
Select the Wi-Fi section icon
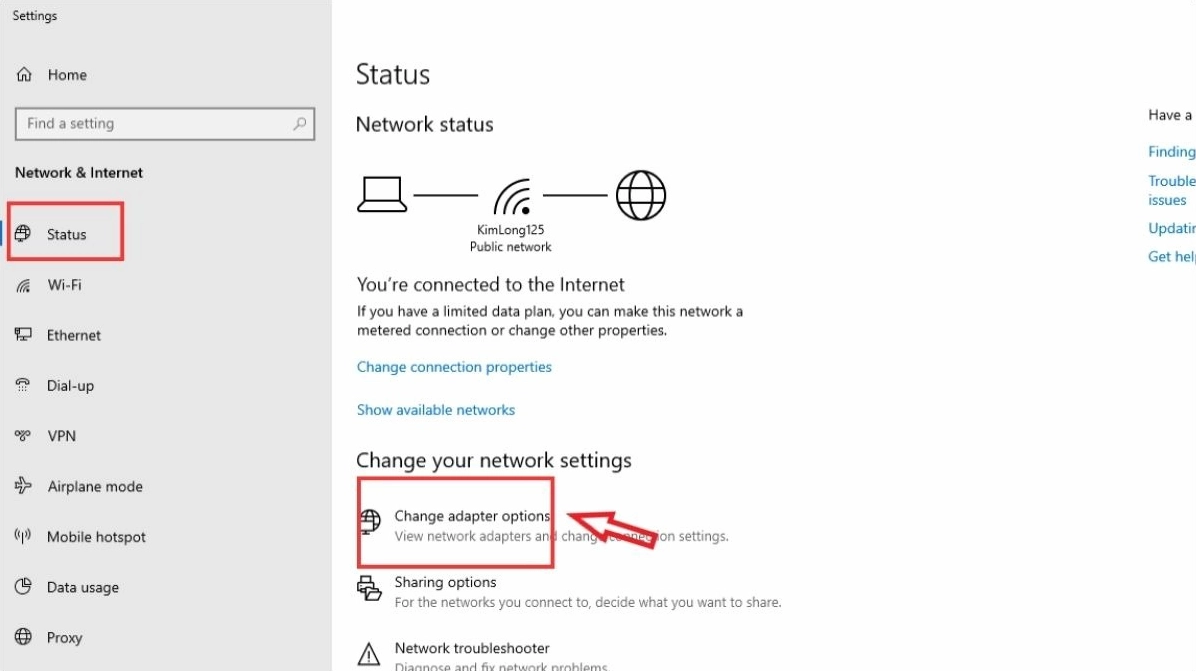(x=23, y=284)
